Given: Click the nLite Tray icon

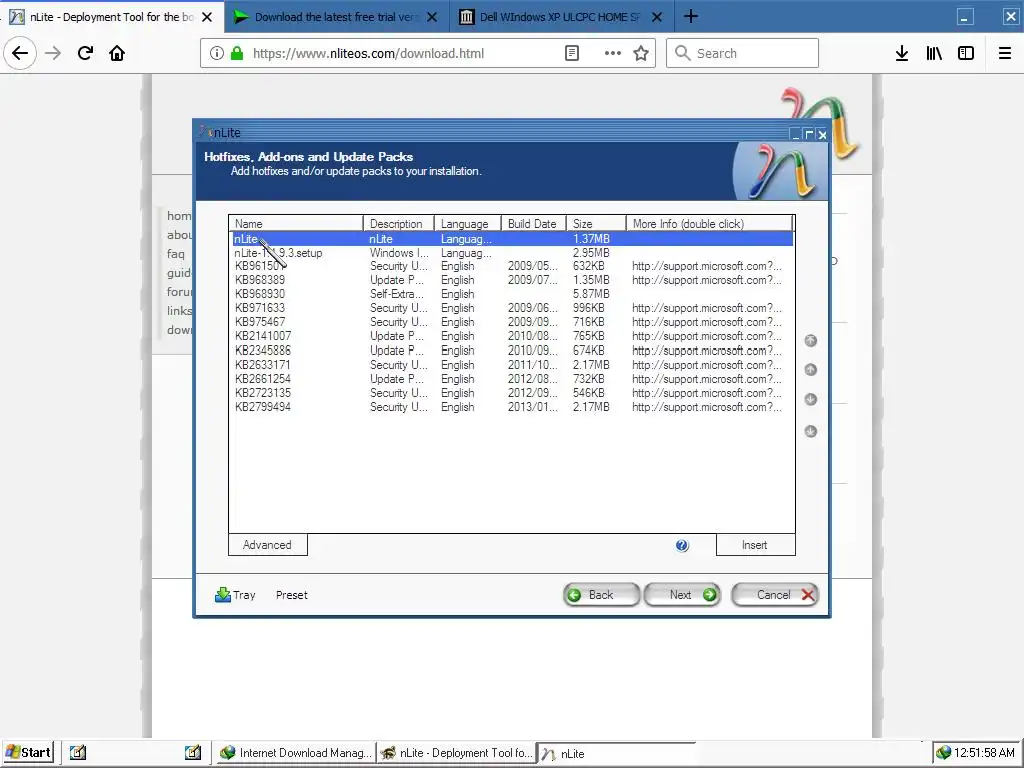Looking at the screenshot, I should [235, 595].
